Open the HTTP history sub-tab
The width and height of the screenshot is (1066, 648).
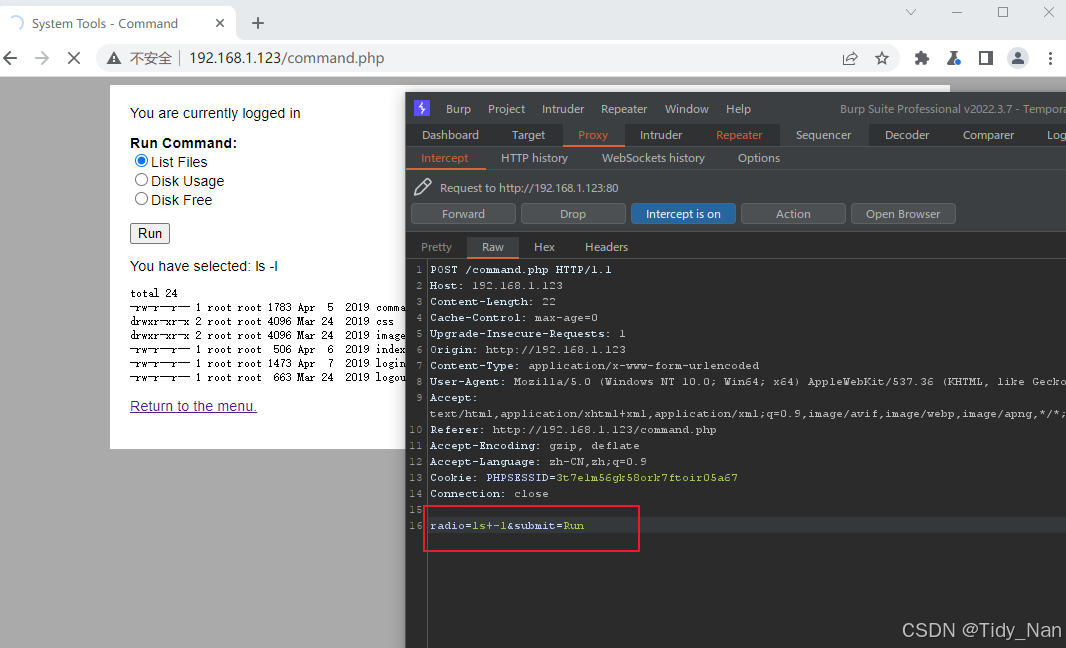coord(534,158)
